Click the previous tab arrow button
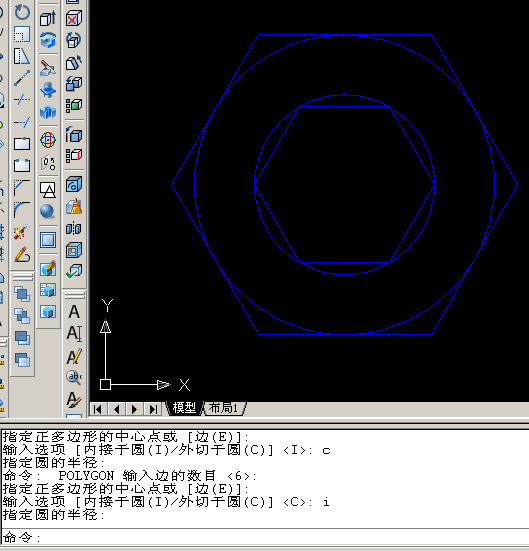 tap(116, 409)
